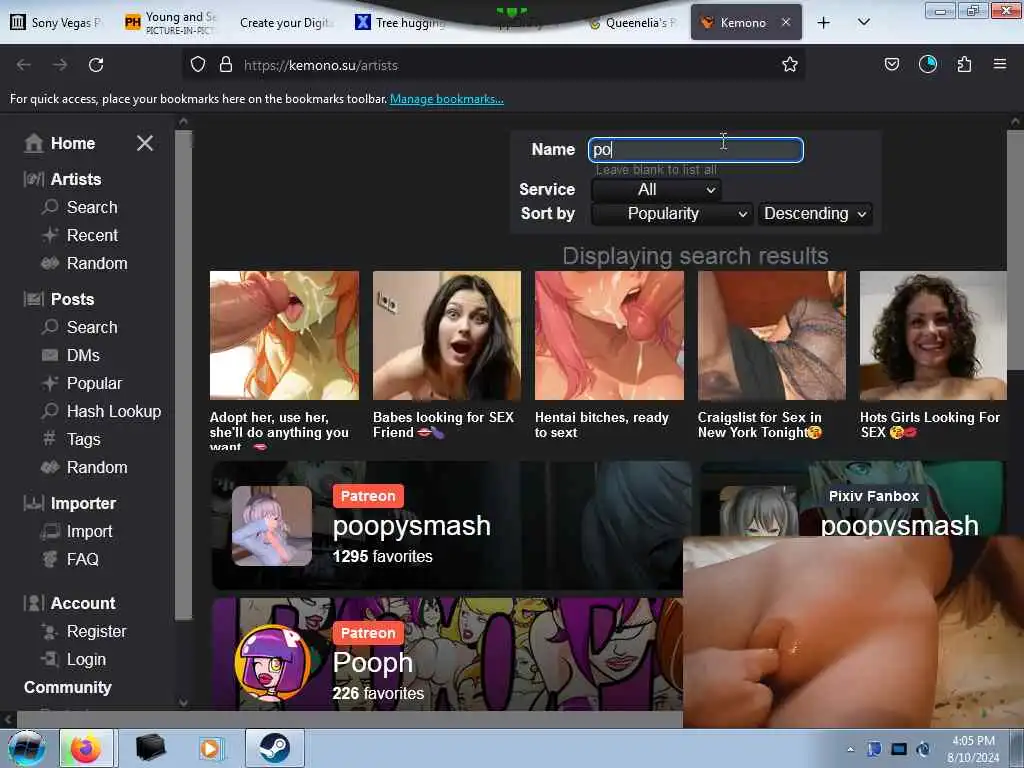Open the shield tracking protection icon
This screenshot has height=768, width=1024.
pos(198,65)
